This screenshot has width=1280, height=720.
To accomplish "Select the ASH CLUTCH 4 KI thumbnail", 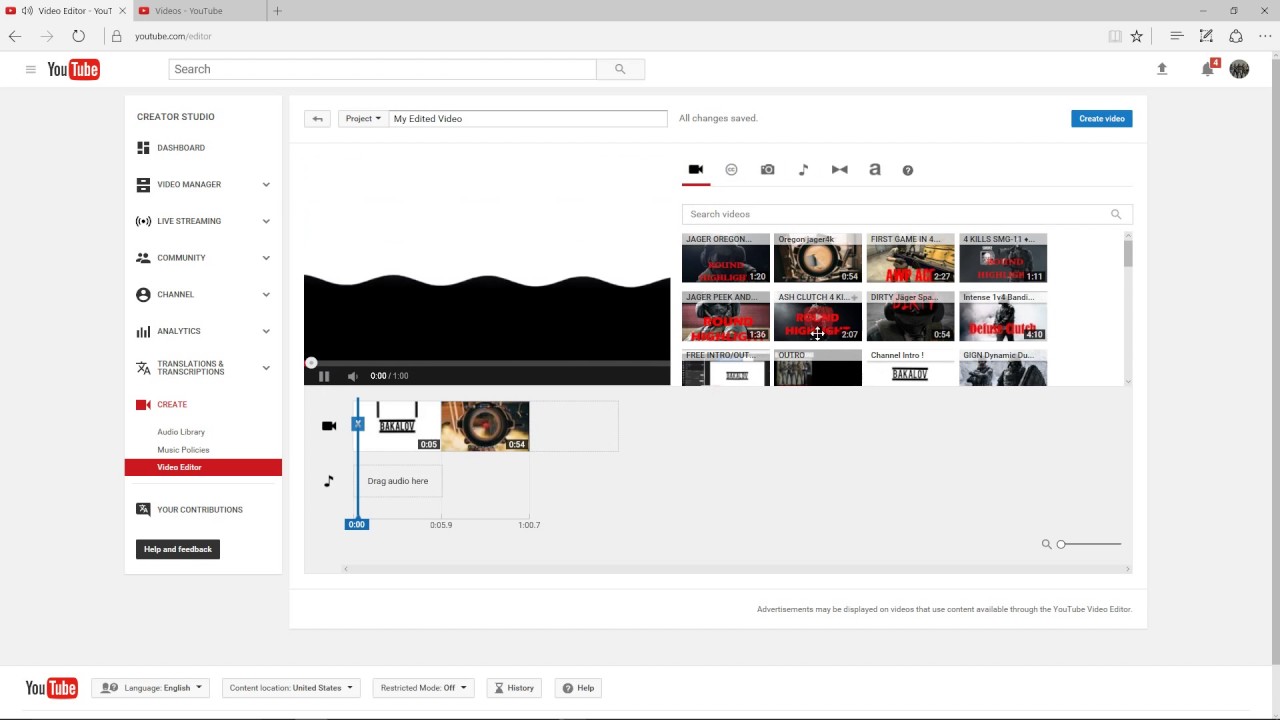I will [x=818, y=317].
